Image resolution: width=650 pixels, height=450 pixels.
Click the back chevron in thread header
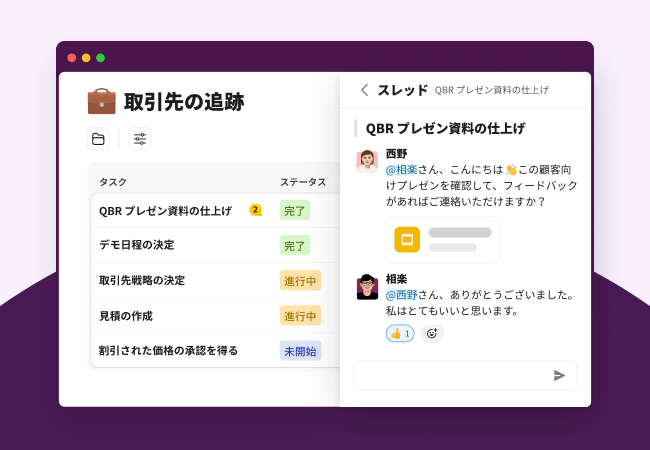point(364,90)
